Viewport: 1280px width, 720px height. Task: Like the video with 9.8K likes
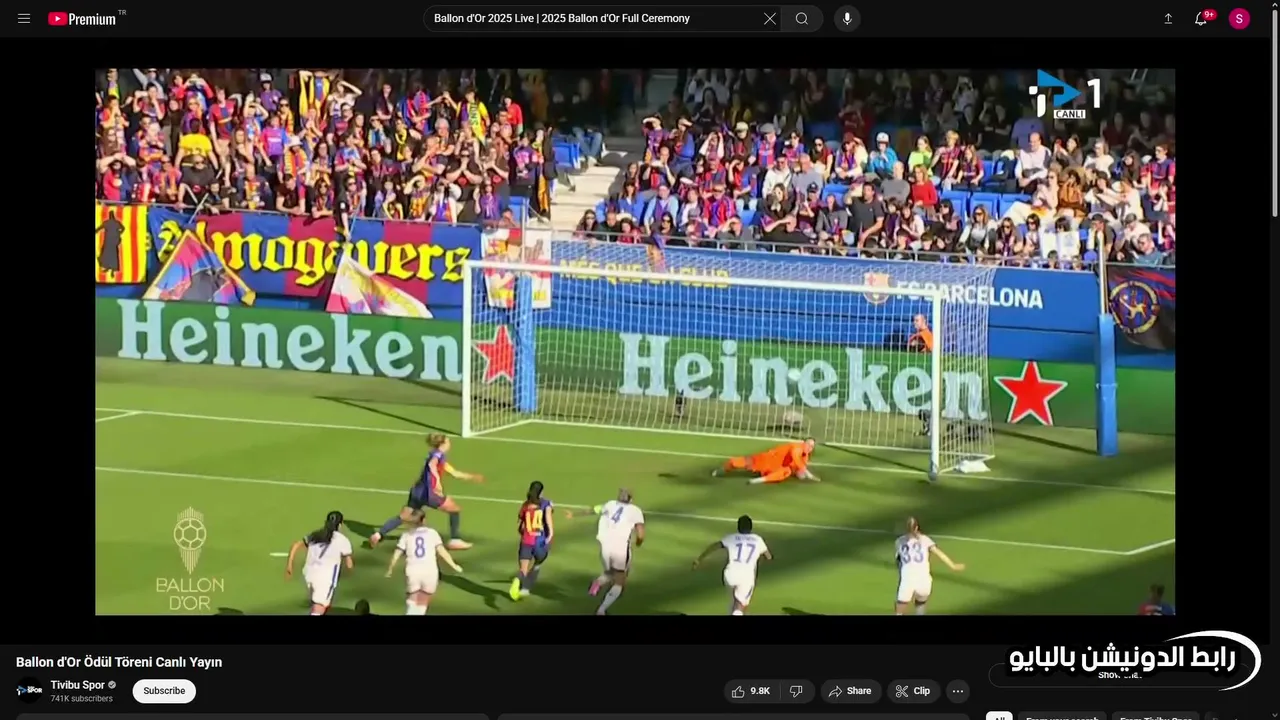(x=750, y=691)
